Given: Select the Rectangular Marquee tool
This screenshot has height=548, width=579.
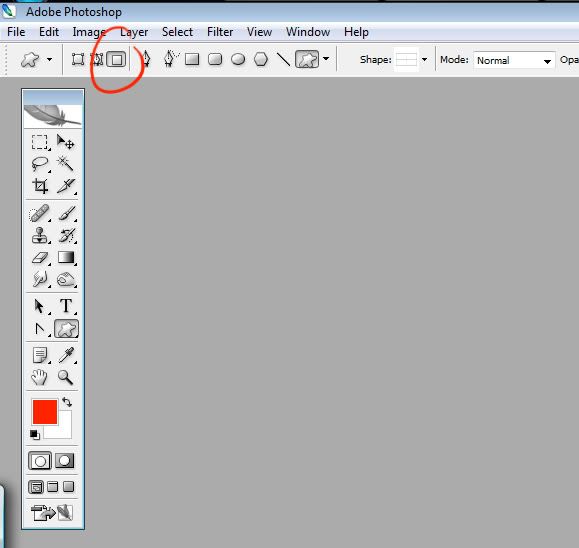Looking at the screenshot, I should (40, 142).
